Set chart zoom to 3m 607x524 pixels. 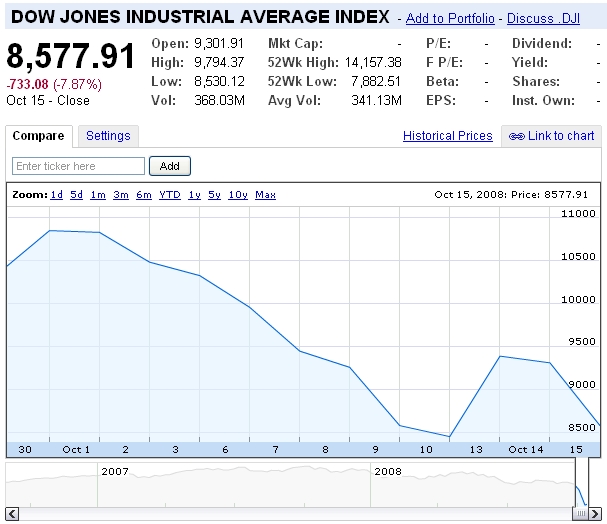coord(121,195)
